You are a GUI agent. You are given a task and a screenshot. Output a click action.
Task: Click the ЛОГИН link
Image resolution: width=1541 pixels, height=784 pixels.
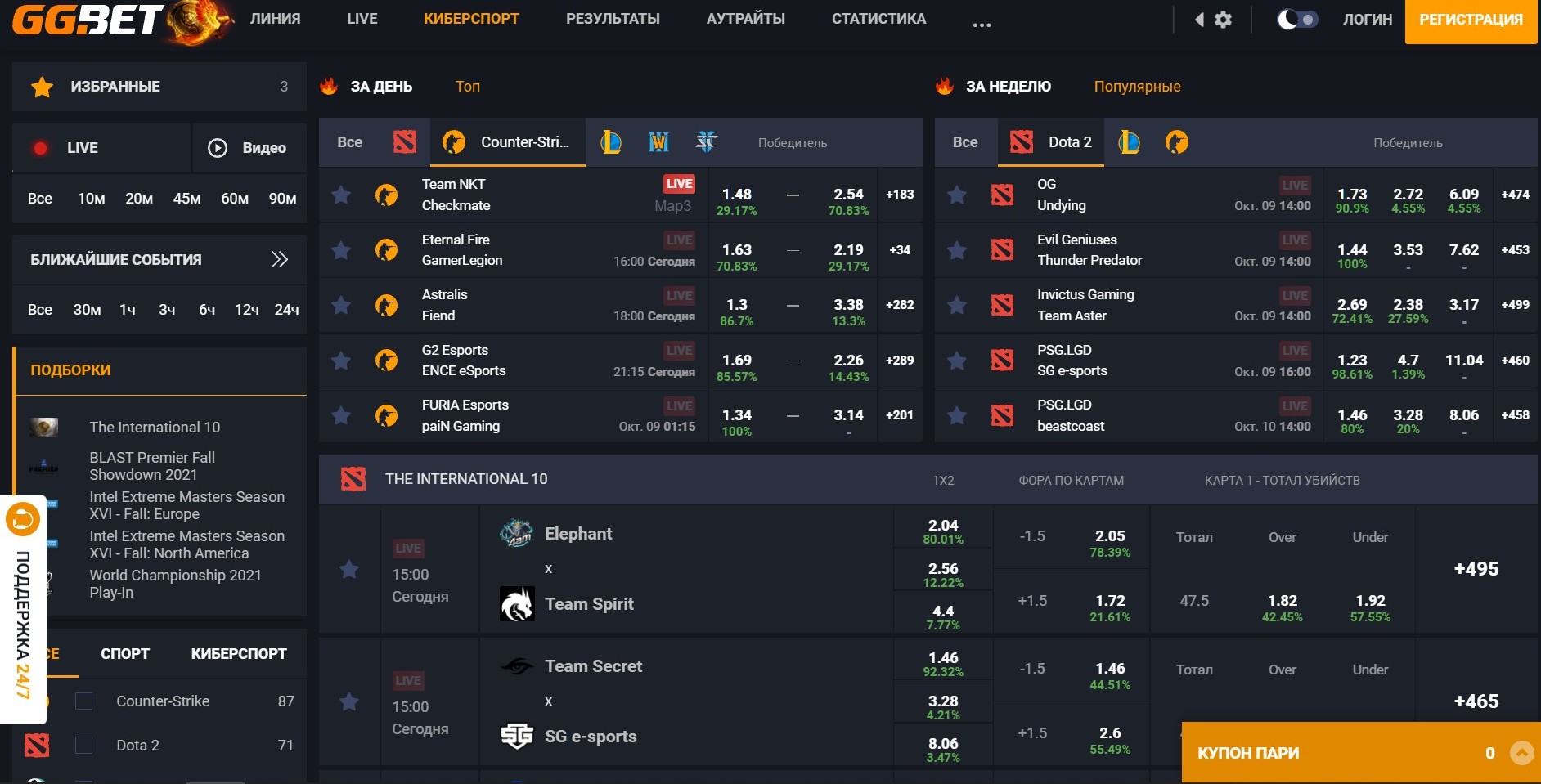(x=1368, y=19)
